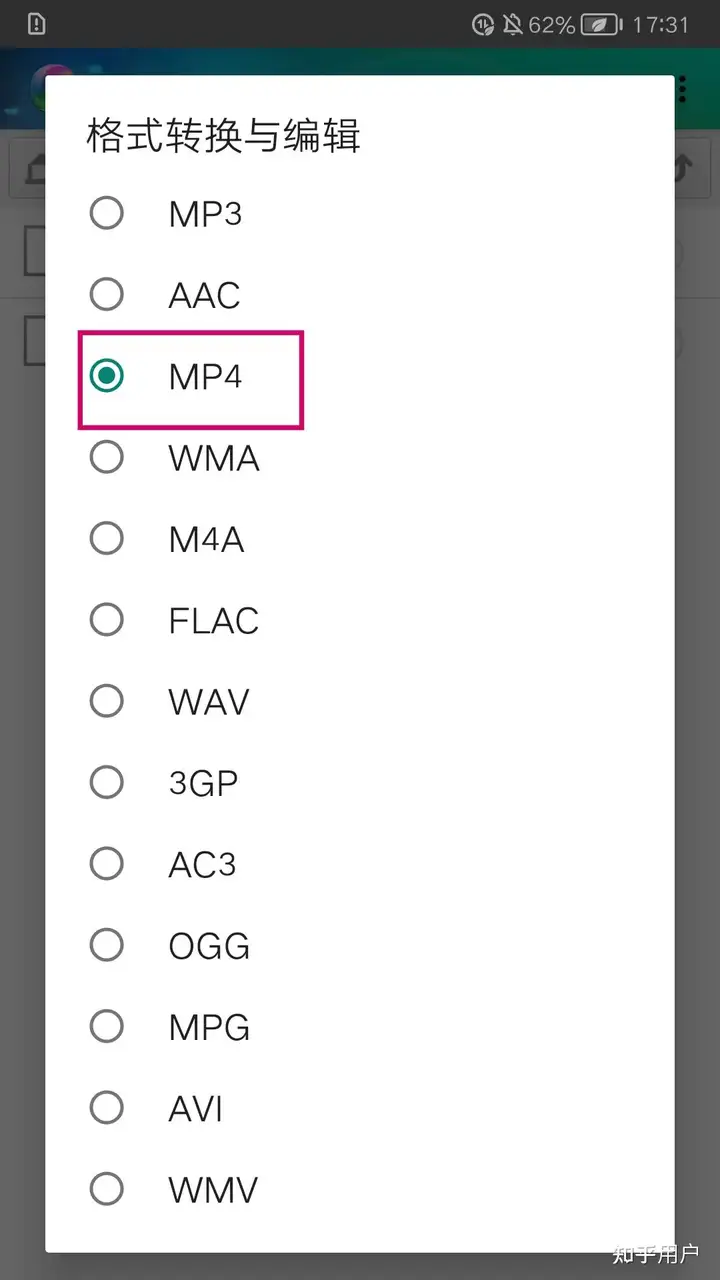Tap the power-saving leaf battery icon
This screenshot has width=720, height=1280.
pyautogui.click(x=602, y=24)
